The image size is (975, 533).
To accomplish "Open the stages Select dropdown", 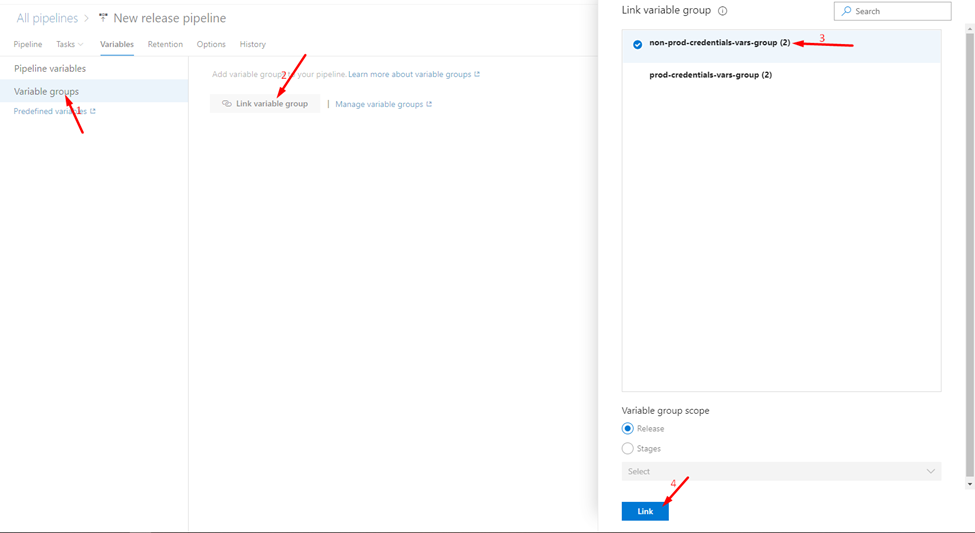I will click(781, 471).
